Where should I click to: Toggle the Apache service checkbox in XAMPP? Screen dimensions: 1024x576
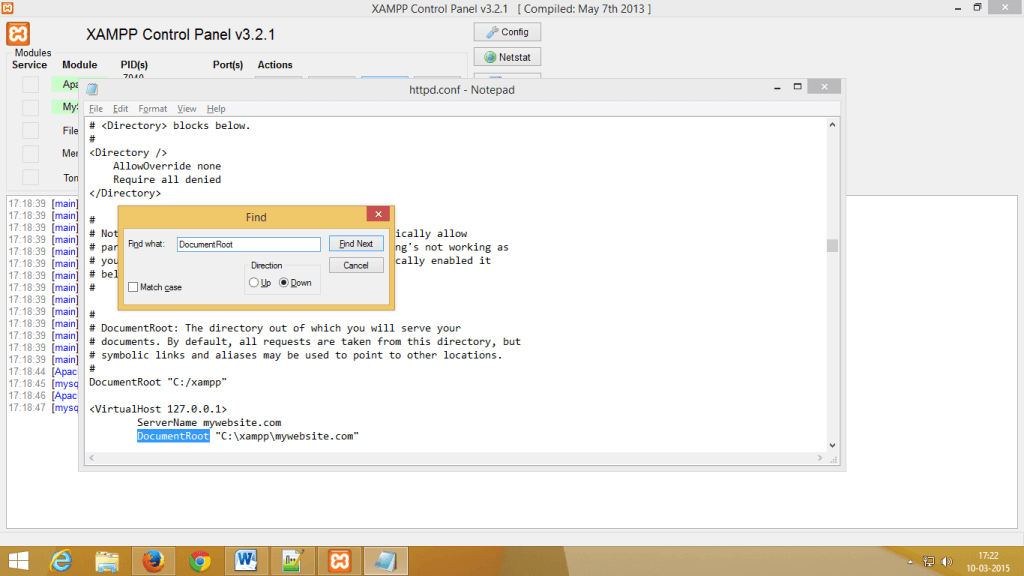tap(30, 84)
